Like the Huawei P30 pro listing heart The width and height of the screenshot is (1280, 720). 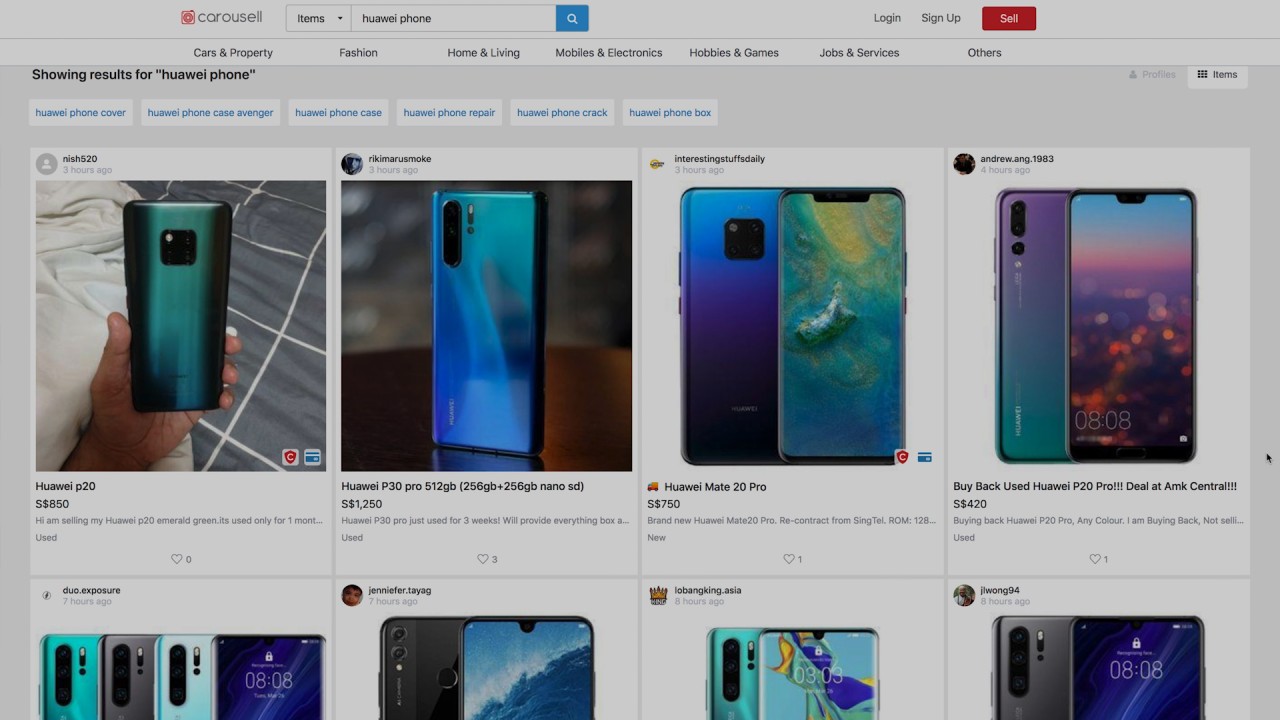click(483, 559)
